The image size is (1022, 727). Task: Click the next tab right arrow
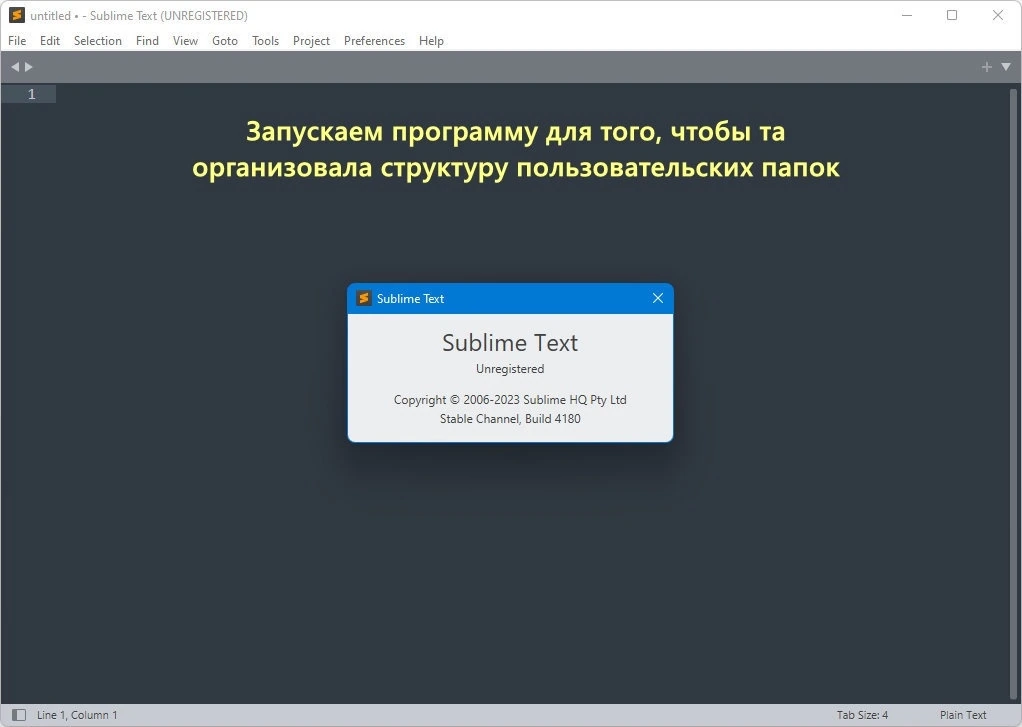pyautogui.click(x=29, y=67)
